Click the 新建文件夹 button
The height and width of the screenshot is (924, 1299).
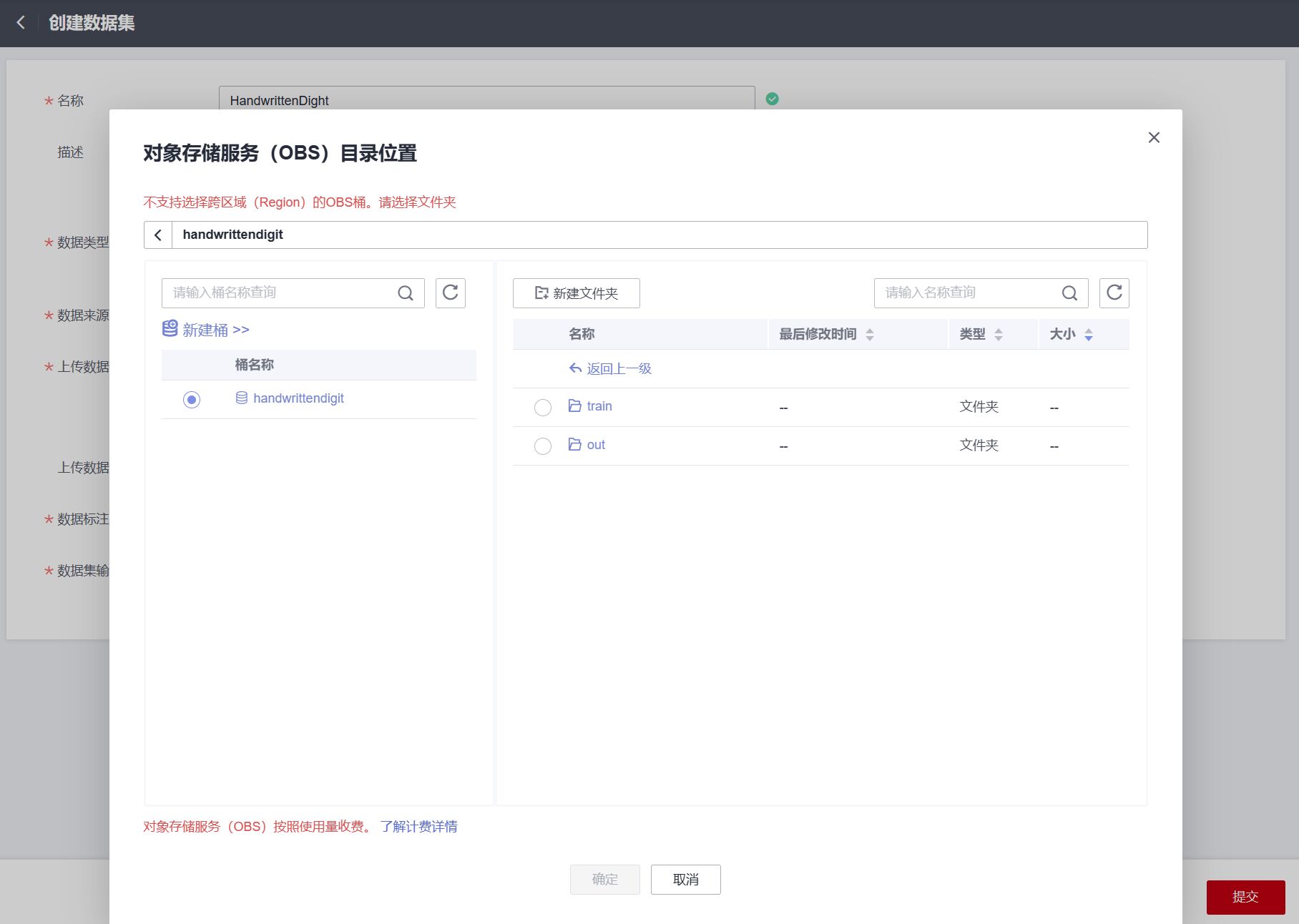577,293
